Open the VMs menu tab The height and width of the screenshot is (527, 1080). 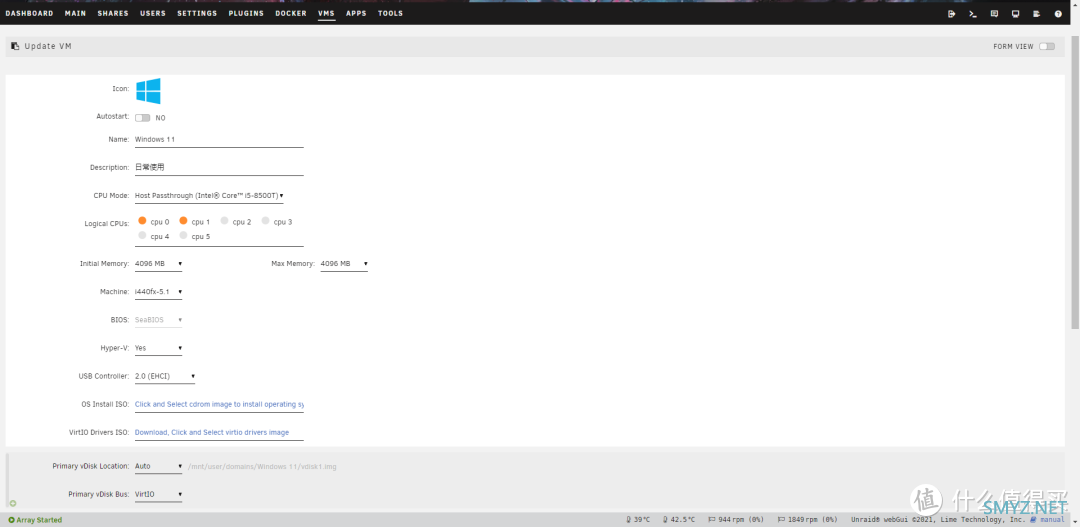pyautogui.click(x=326, y=14)
